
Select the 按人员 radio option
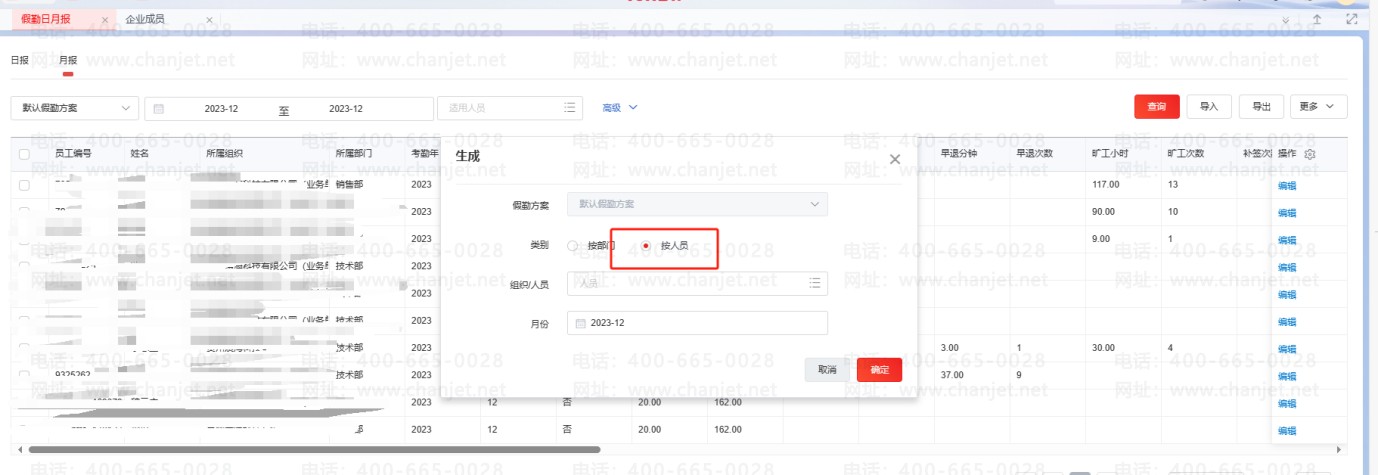click(646, 245)
